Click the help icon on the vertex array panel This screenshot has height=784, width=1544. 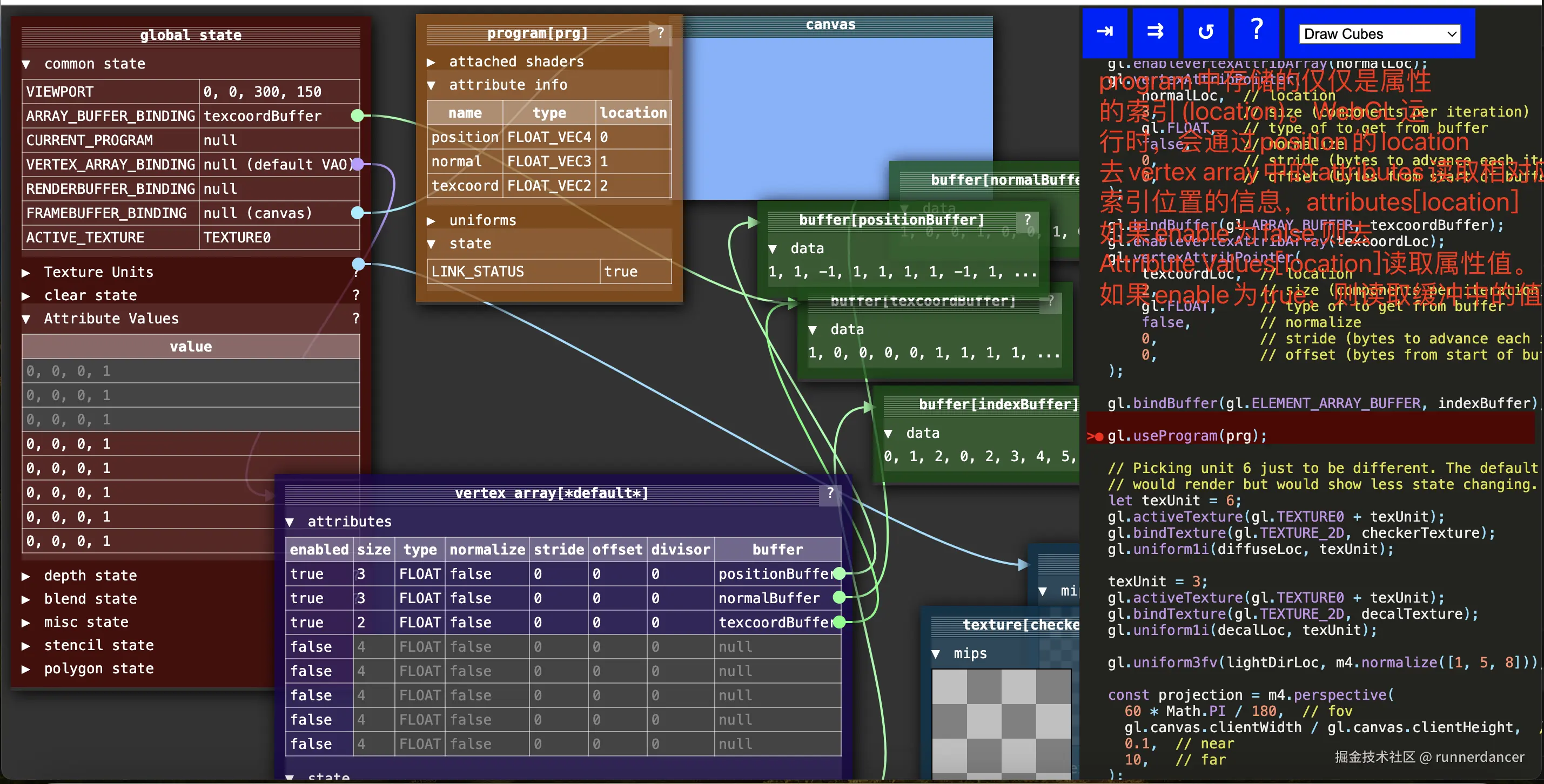[x=830, y=494]
